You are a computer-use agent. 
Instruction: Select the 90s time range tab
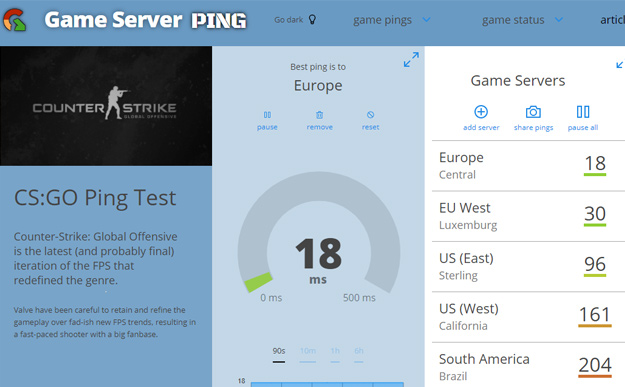coord(279,354)
